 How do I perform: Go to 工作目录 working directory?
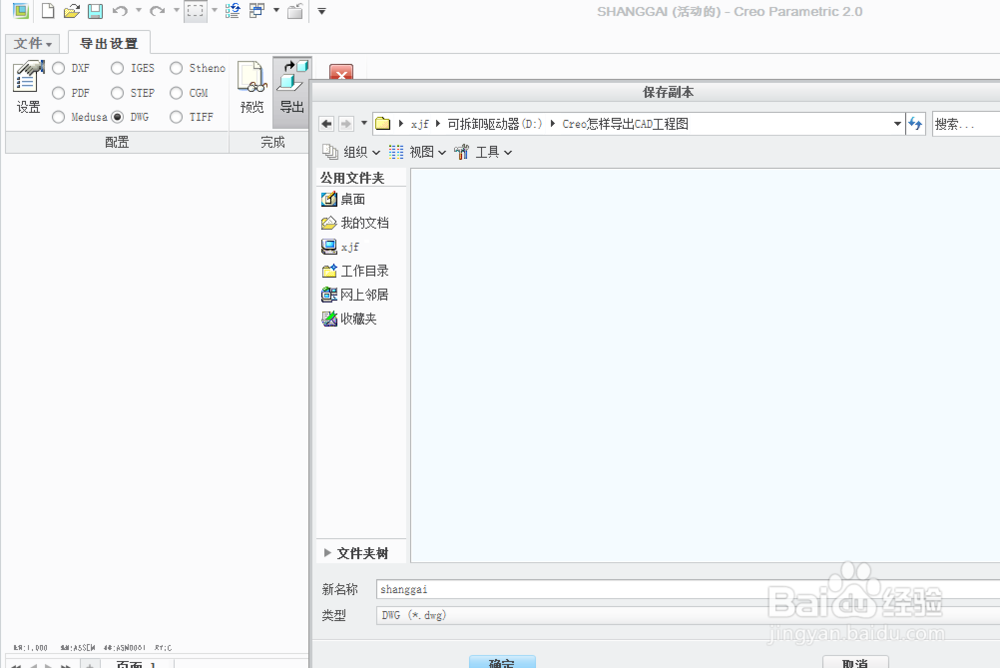click(x=355, y=271)
